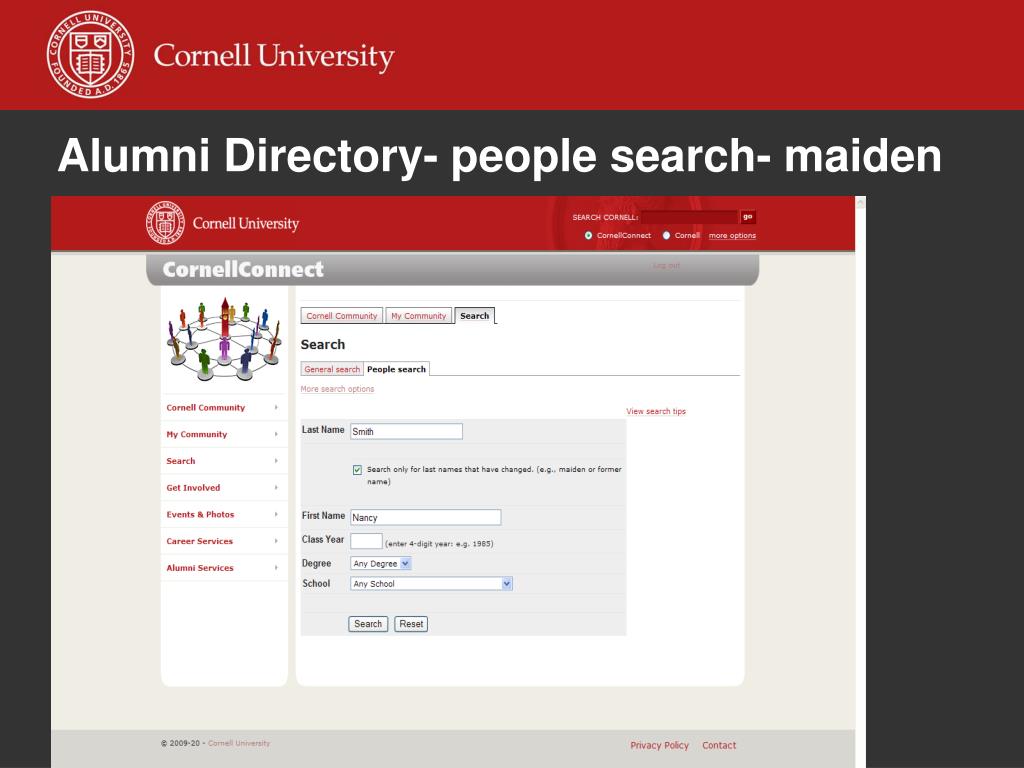Viewport: 1024px width, 768px height.
Task: Expand the Get Involved sidebar arrow
Action: coord(276,488)
